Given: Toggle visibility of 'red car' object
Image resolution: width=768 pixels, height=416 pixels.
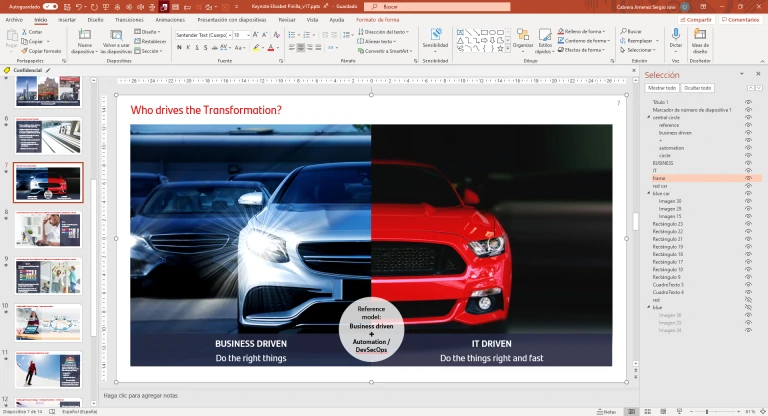Looking at the screenshot, I should [748, 186].
